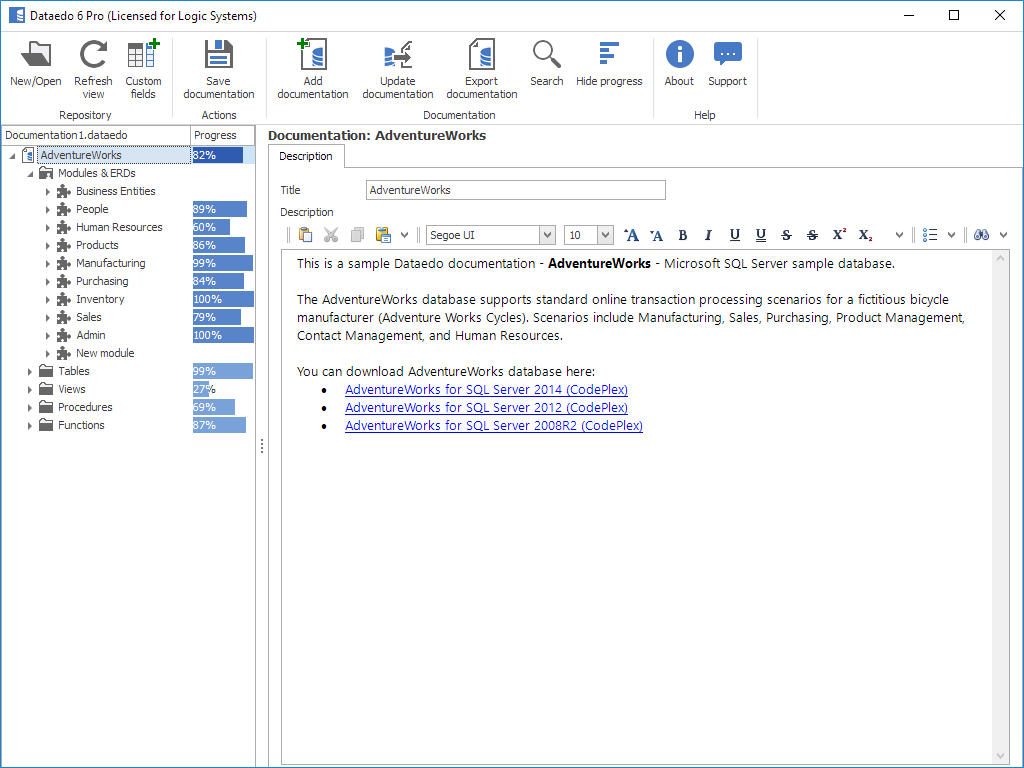
Task: Refresh the view
Action: (x=93, y=56)
